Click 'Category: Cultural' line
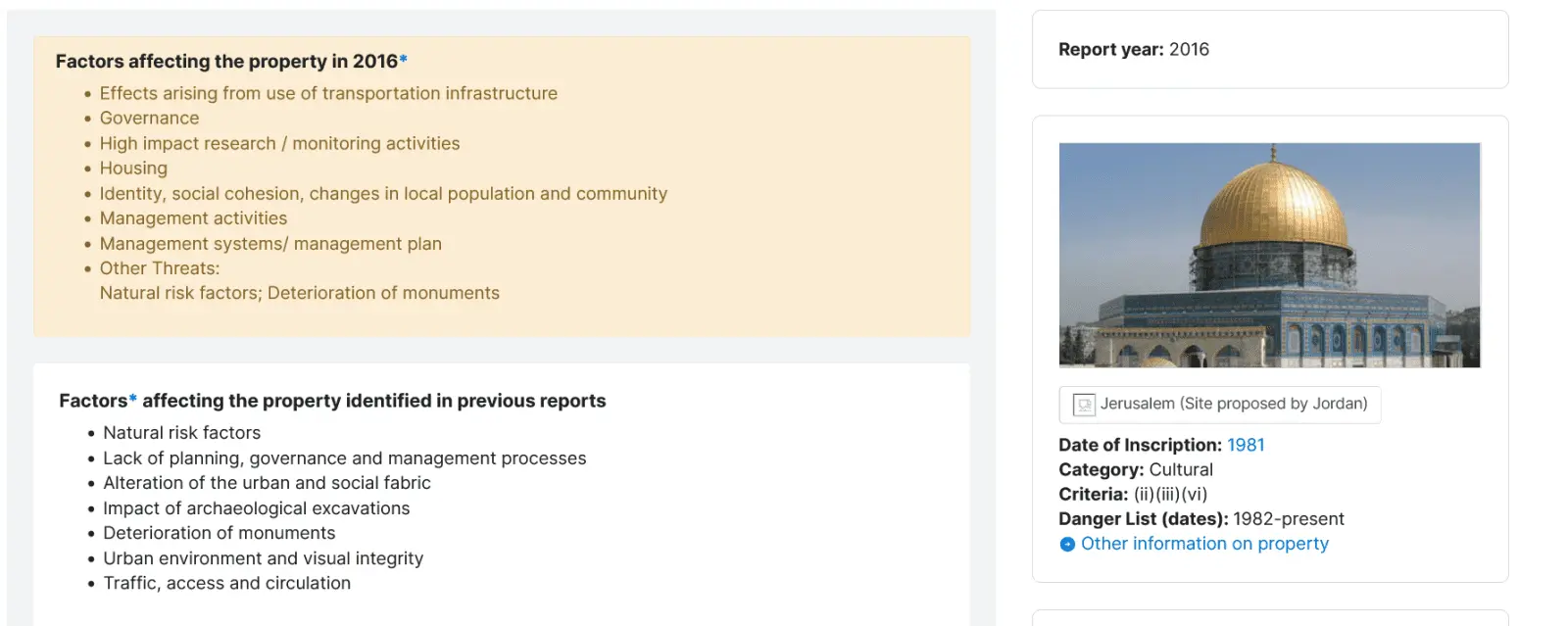 click(1136, 469)
